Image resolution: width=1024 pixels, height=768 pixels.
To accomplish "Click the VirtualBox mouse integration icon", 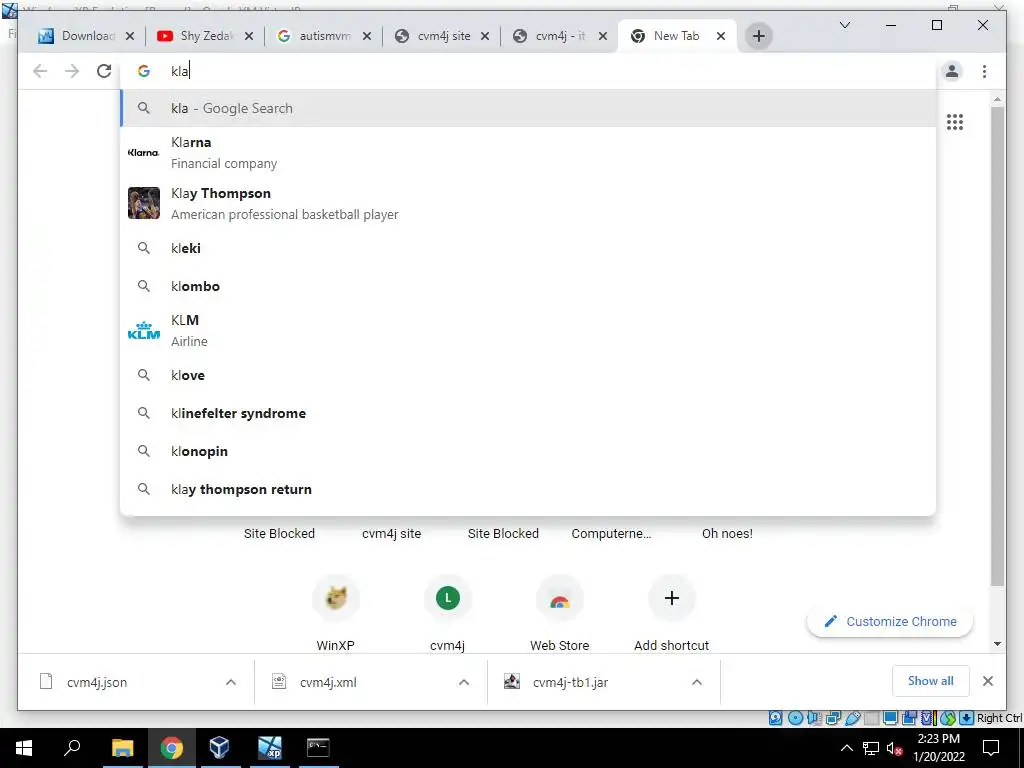I will pos(948,718).
